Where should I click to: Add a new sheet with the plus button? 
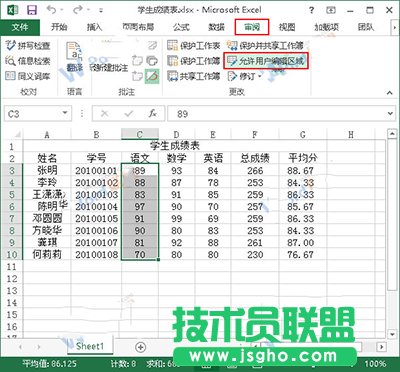pos(141,347)
